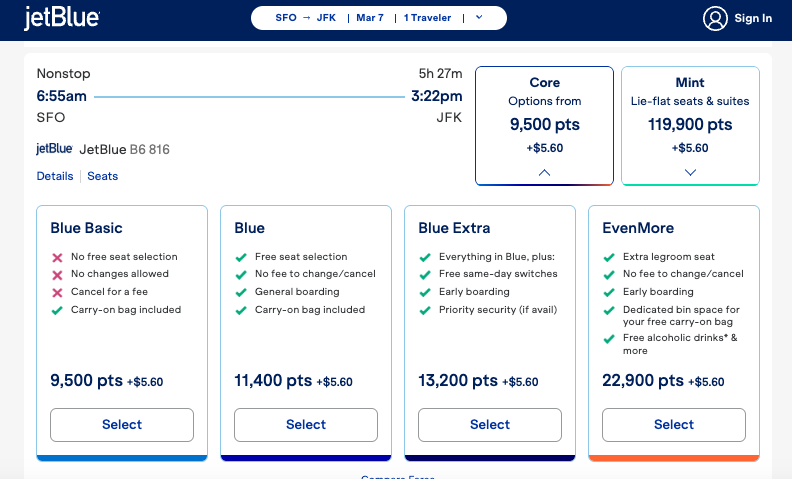
Task: Click the Nonstop label
Action: (x=63, y=74)
